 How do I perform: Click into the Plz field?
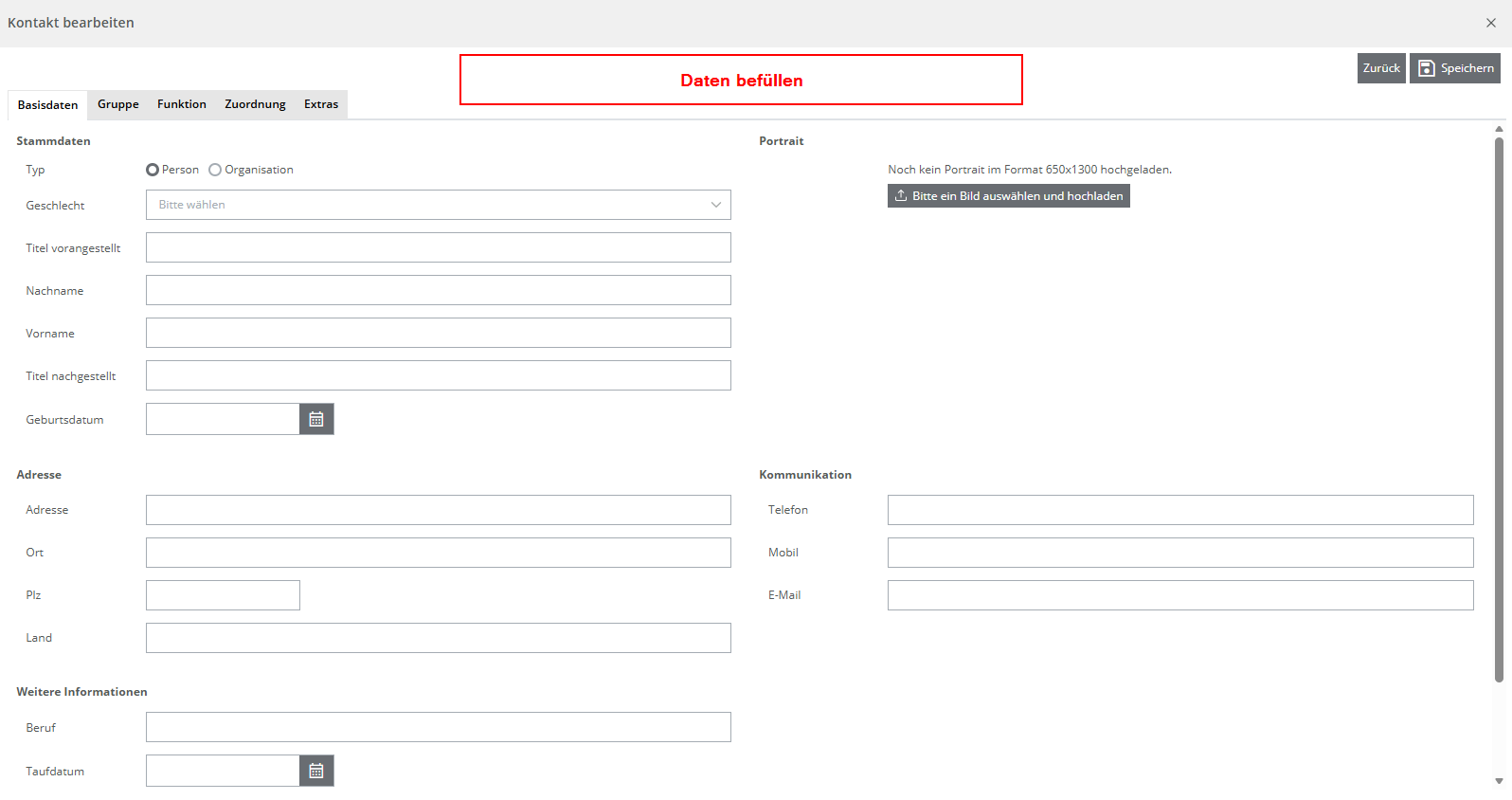[223, 595]
